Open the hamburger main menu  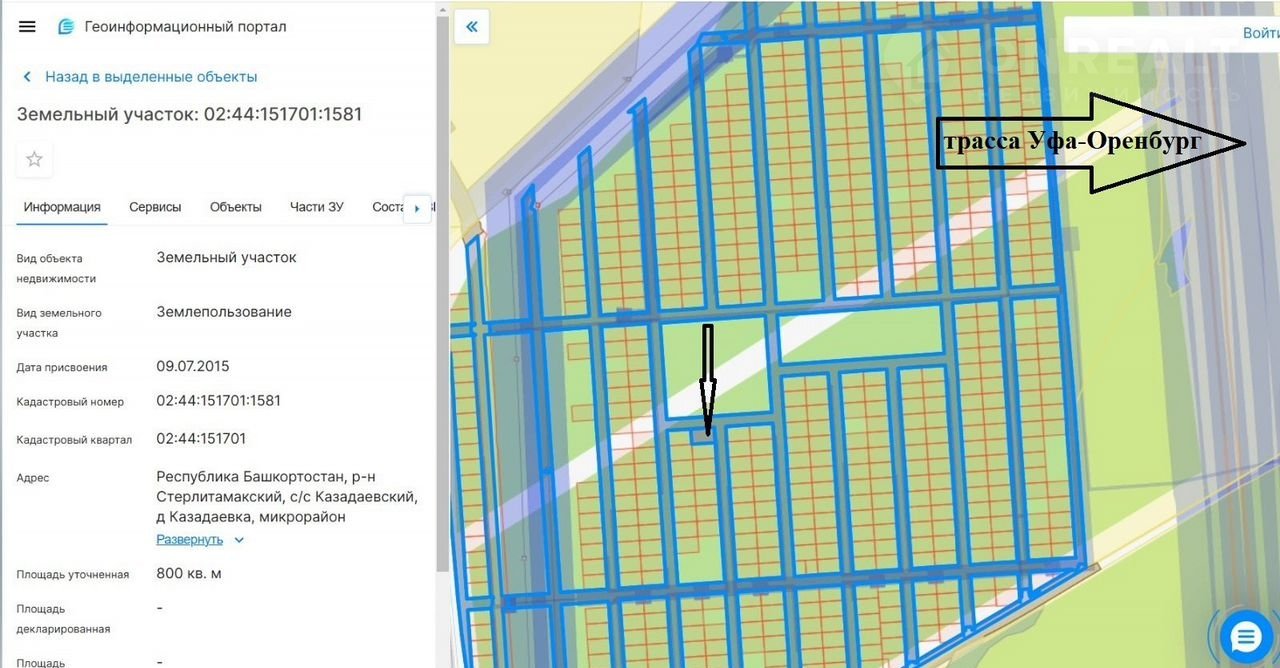(x=27, y=27)
